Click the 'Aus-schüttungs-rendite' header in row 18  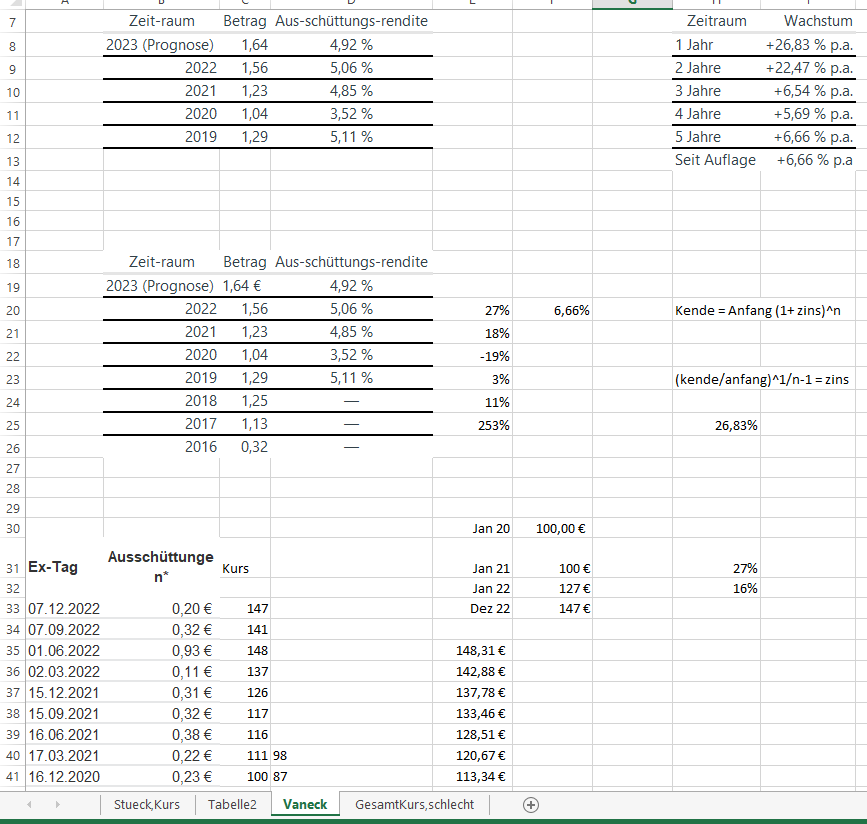(351, 262)
